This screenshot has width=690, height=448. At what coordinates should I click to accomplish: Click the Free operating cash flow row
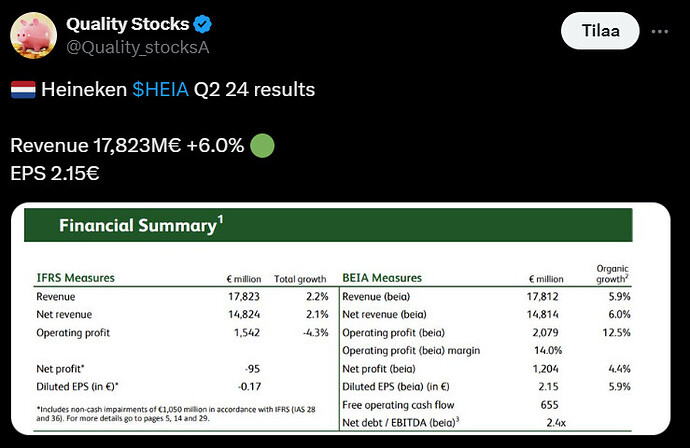[x=398, y=405]
